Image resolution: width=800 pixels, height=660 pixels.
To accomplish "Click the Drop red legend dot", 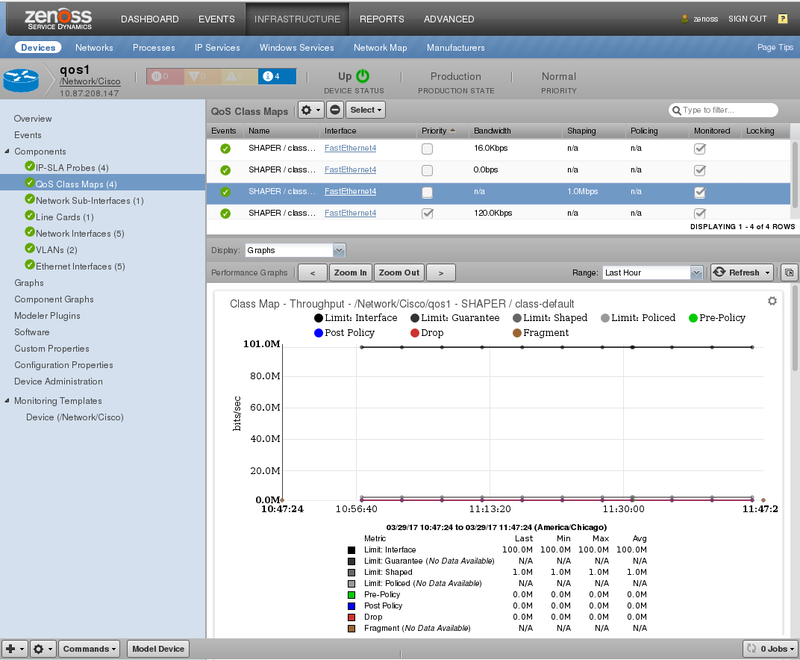I will pyautogui.click(x=415, y=333).
